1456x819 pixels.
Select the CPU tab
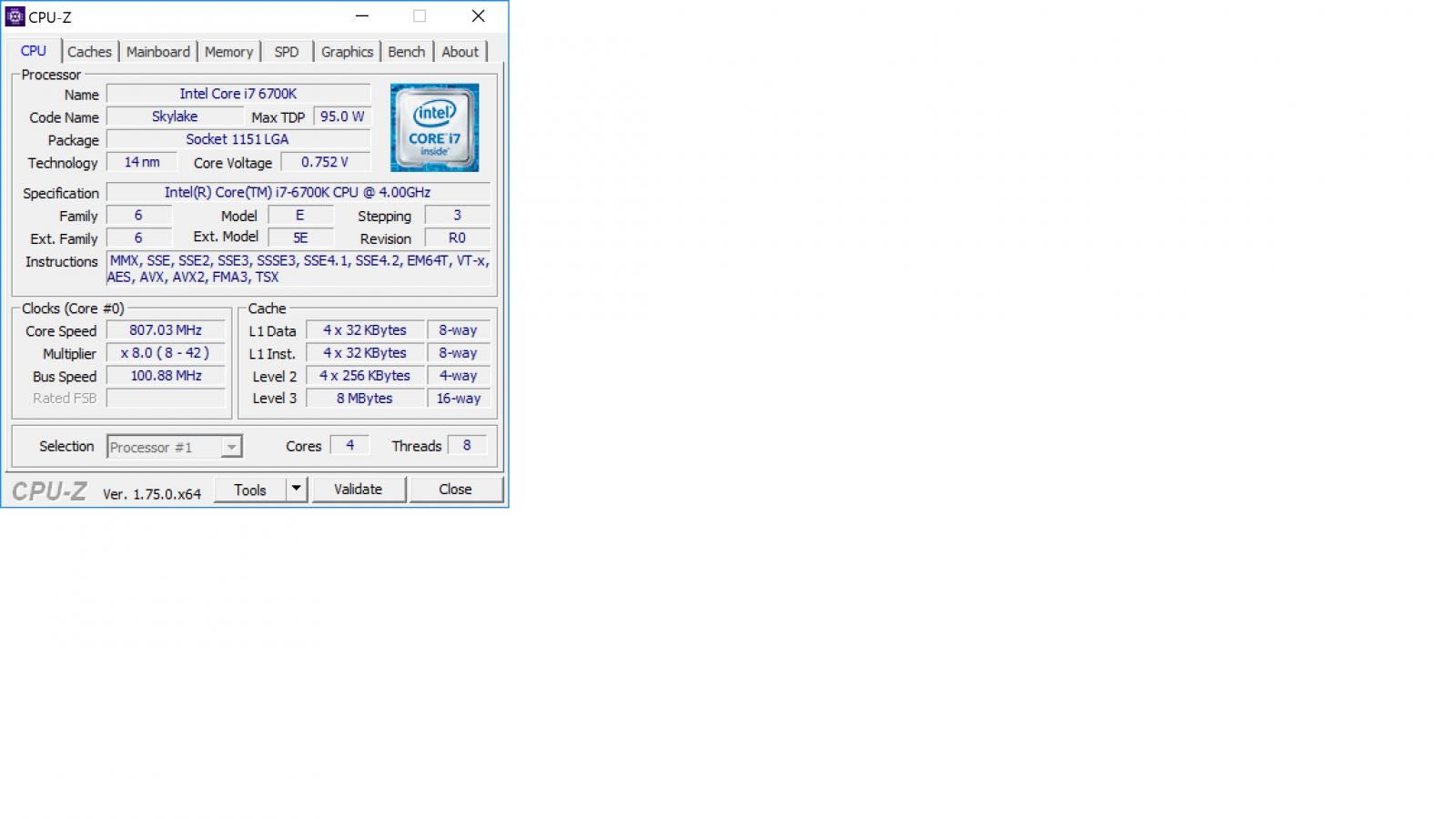pos(34,51)
